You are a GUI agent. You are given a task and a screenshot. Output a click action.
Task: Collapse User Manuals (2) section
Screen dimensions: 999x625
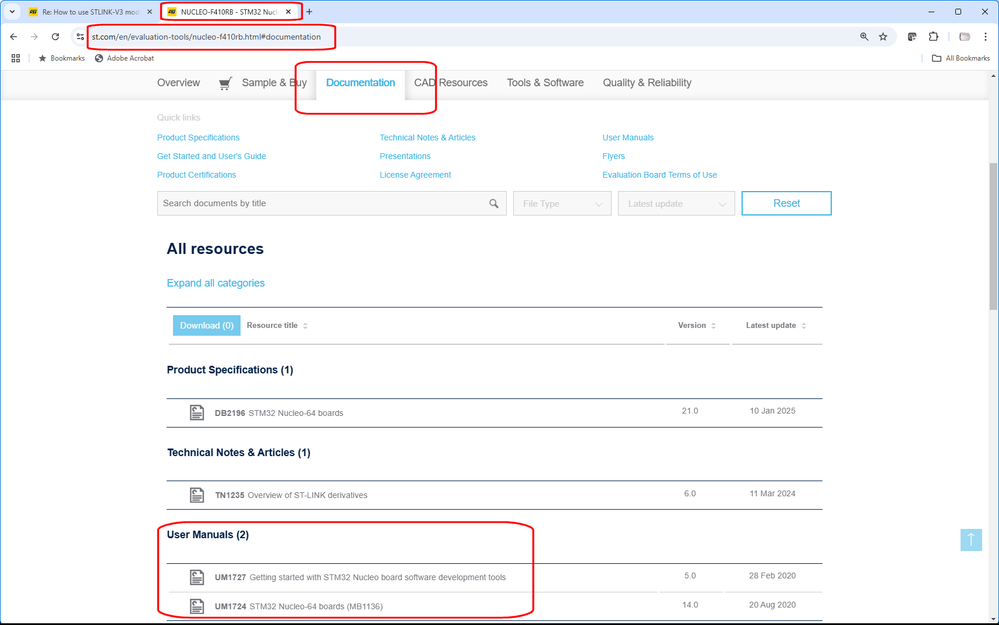[208, 535]
